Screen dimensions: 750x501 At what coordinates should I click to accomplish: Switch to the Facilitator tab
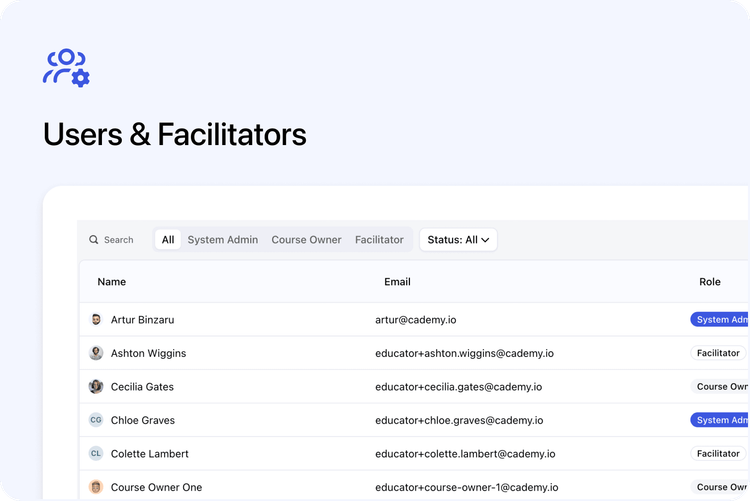379,240
